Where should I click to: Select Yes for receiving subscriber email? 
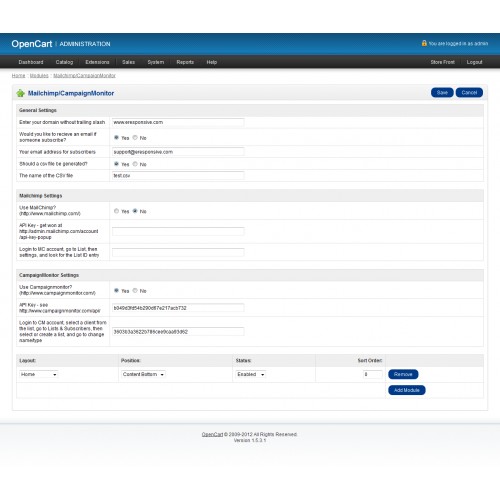(116, 137)
